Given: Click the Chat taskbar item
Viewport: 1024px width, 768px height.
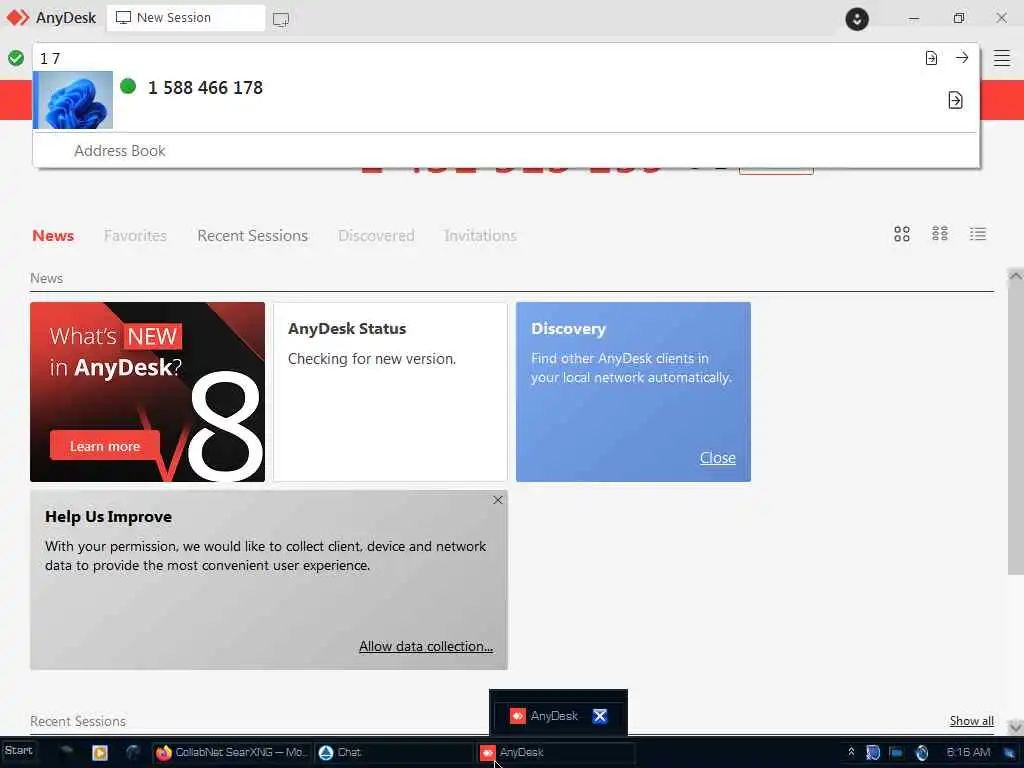Looking at the screenshot, I should pyautogui.click(x=393, y=752).
